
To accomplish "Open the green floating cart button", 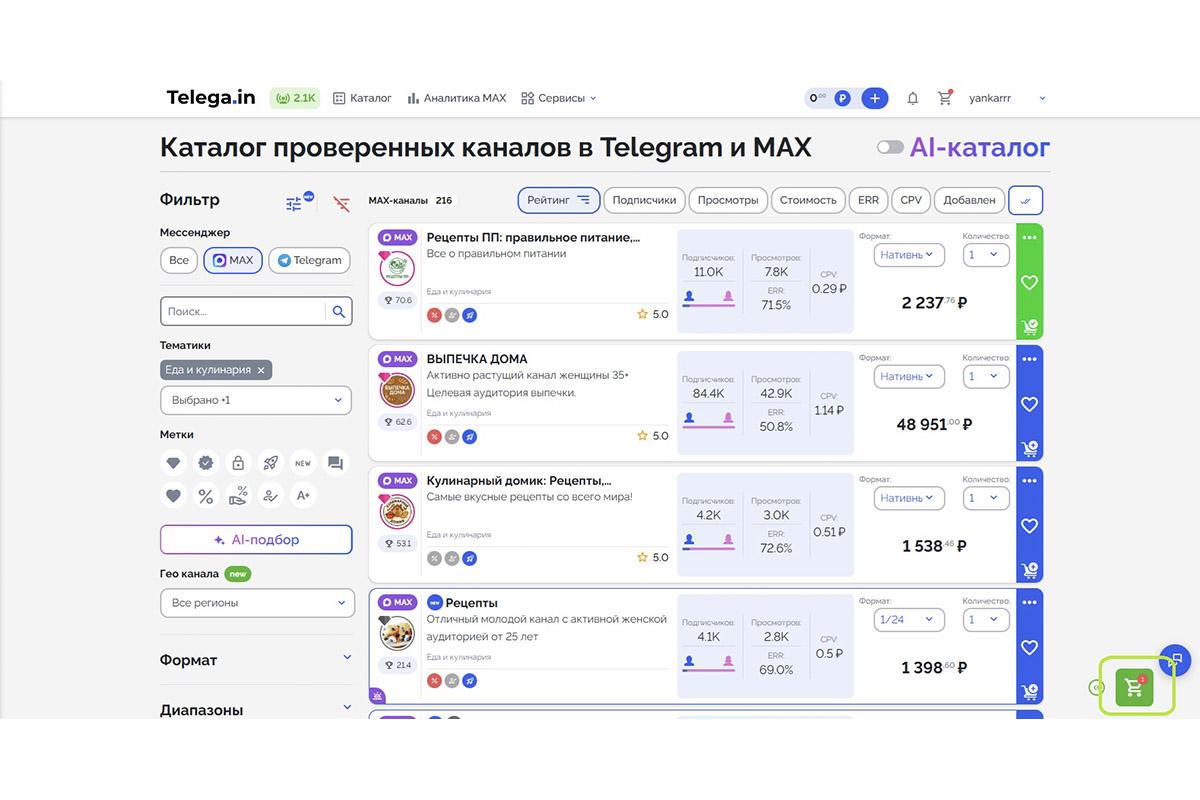I will 1135,686.
